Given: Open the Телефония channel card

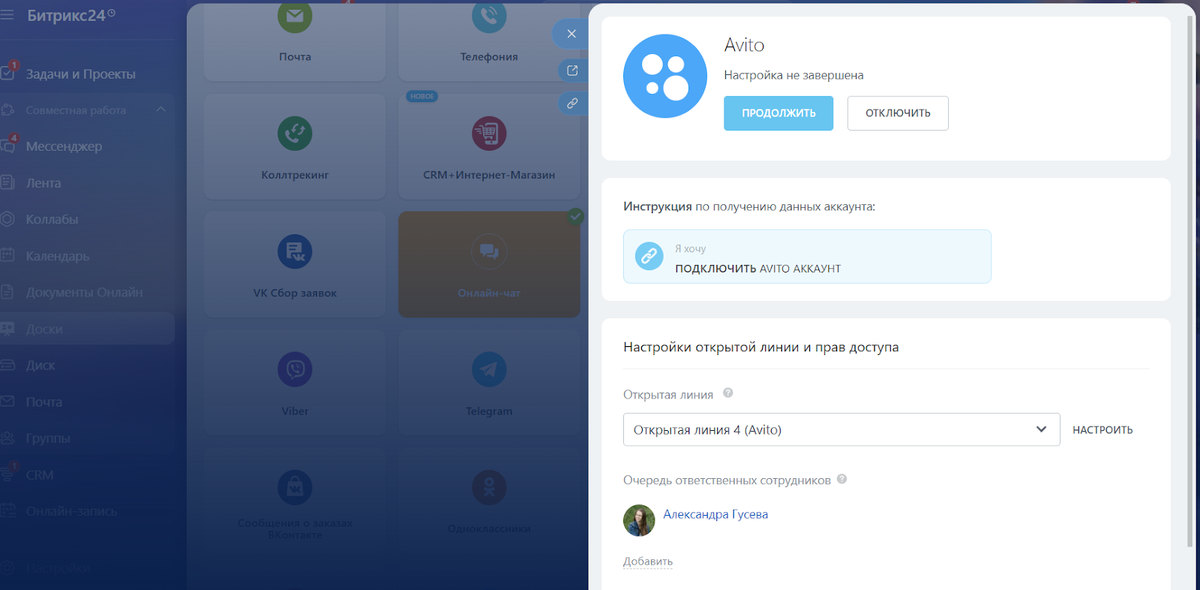Looking at the screenshot, I should pos(489,40).
